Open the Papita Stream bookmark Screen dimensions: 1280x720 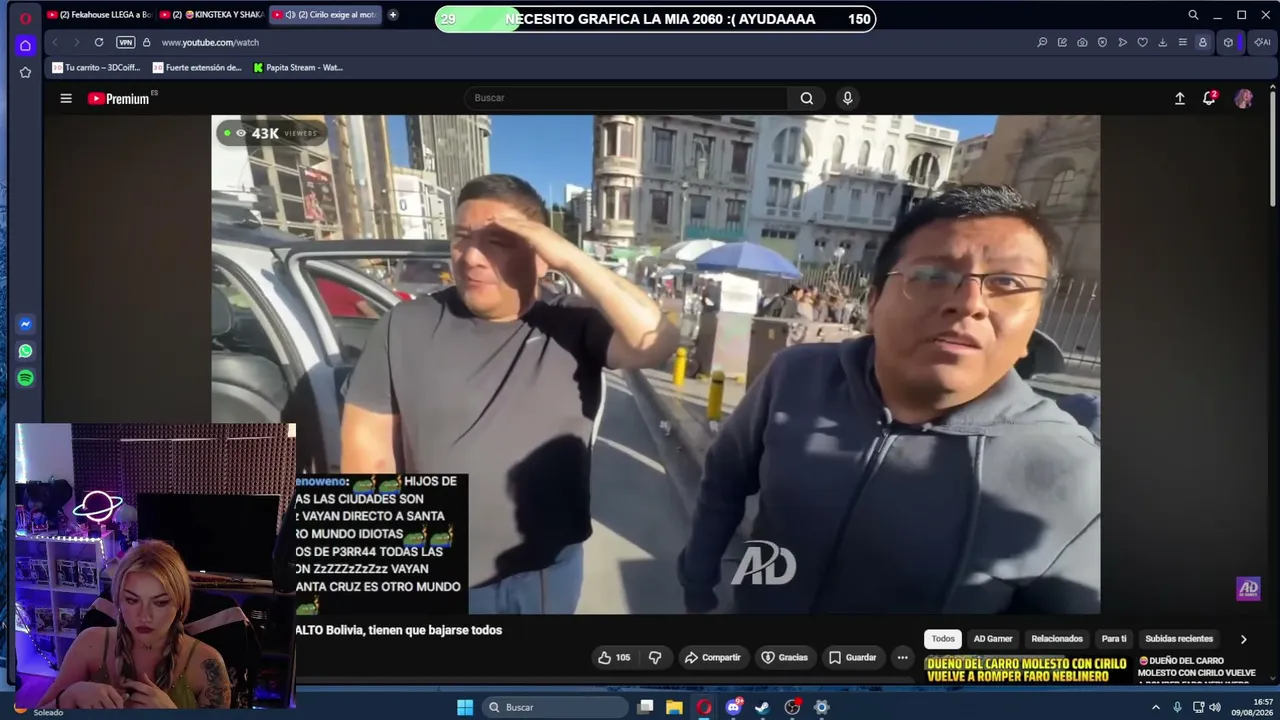coord(298,68)
